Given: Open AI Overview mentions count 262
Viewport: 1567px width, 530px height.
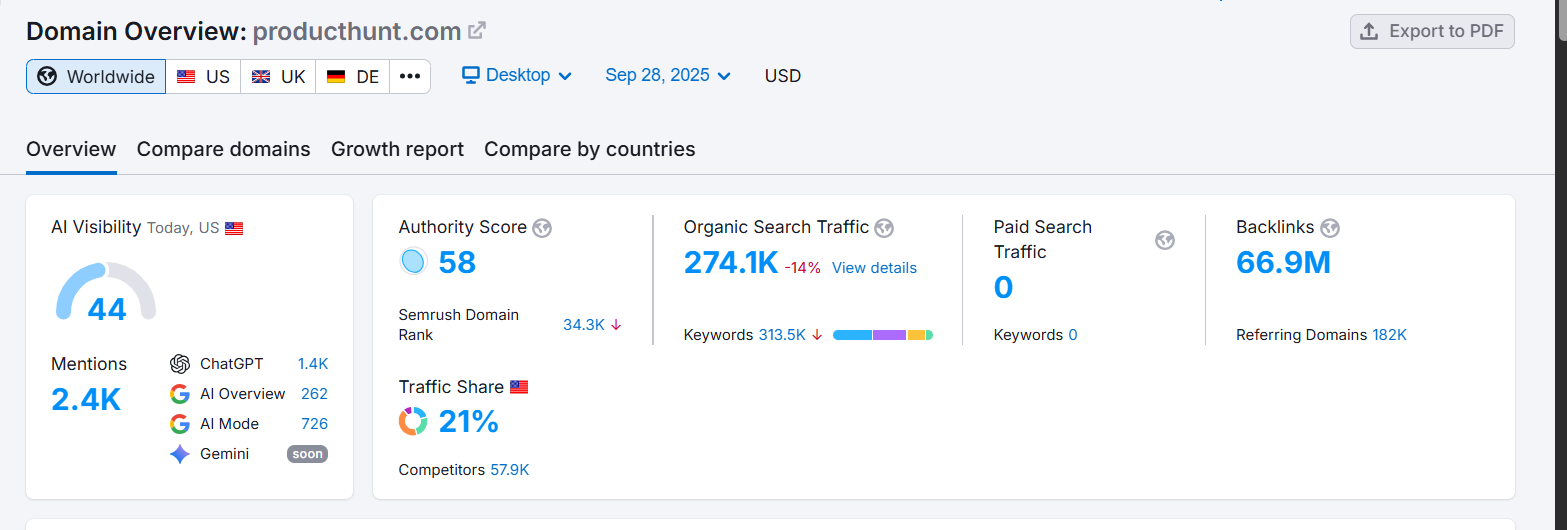Looking at the screenshot, I should tap(314, 394).
